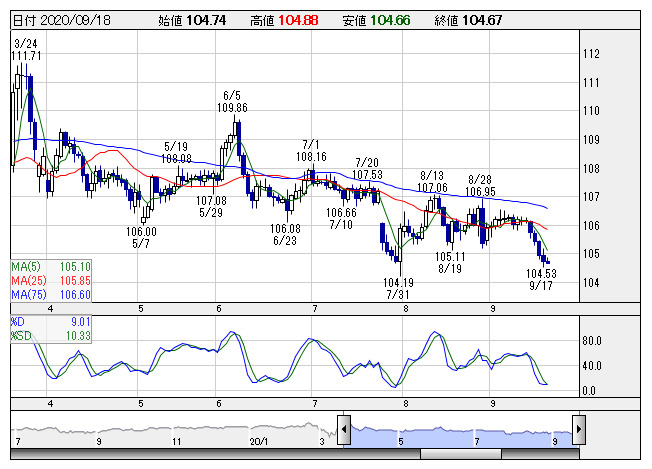Click the 安値 104.66 low price value
Image resolution: width=652 pixels, height=469 pixels.
390,20
